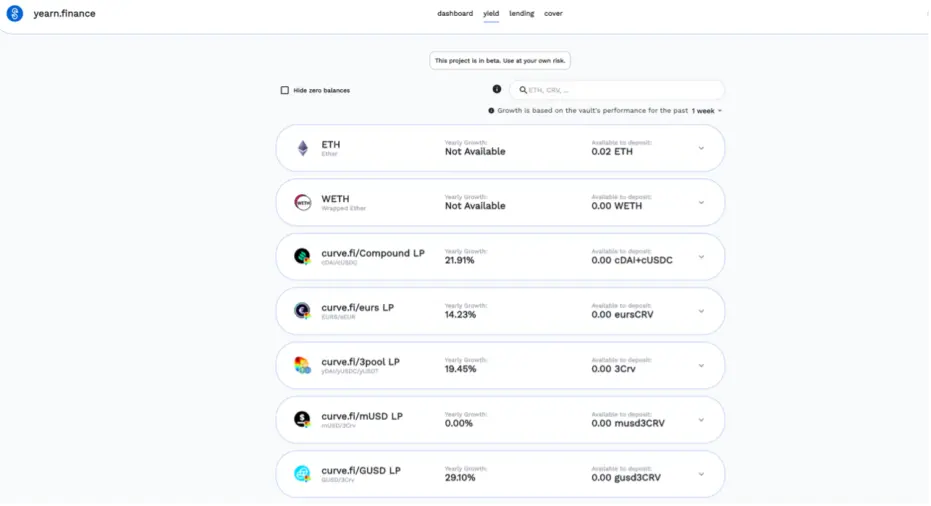
Task: Focus the ETH, CRV search input
Action: coord(618,90)
